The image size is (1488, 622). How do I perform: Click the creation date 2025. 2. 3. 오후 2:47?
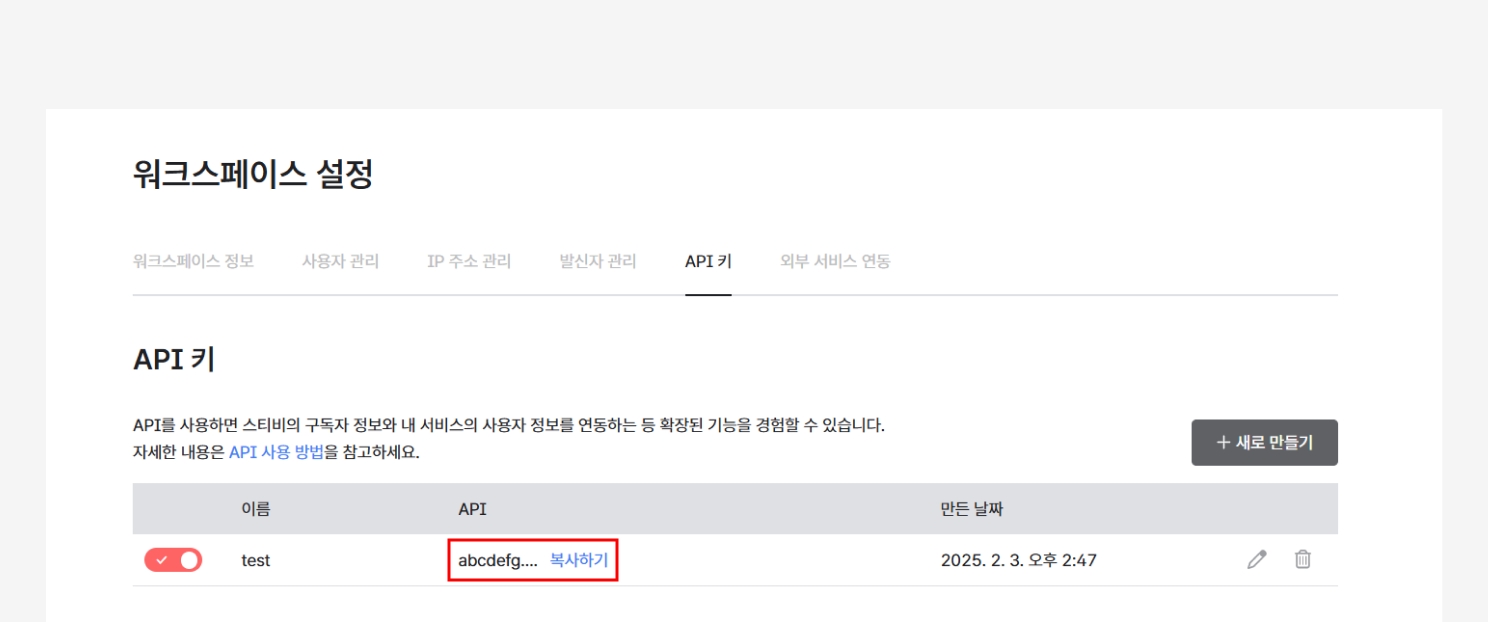click(x=1018, y=560)
